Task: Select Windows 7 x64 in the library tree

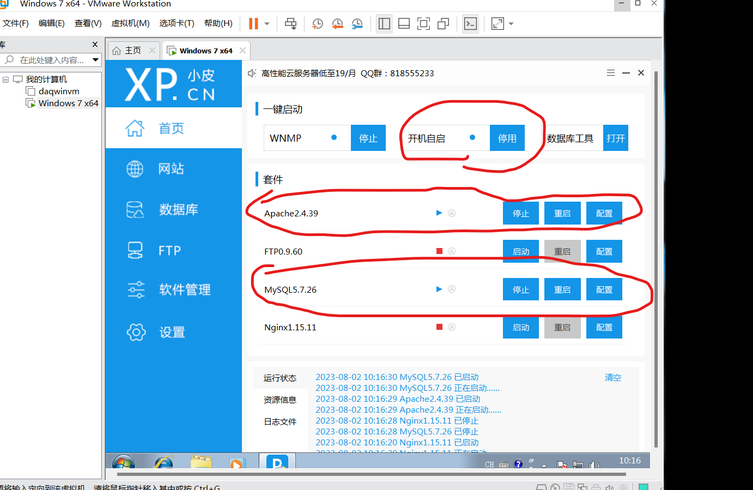Action: click(x=68, y=103)
